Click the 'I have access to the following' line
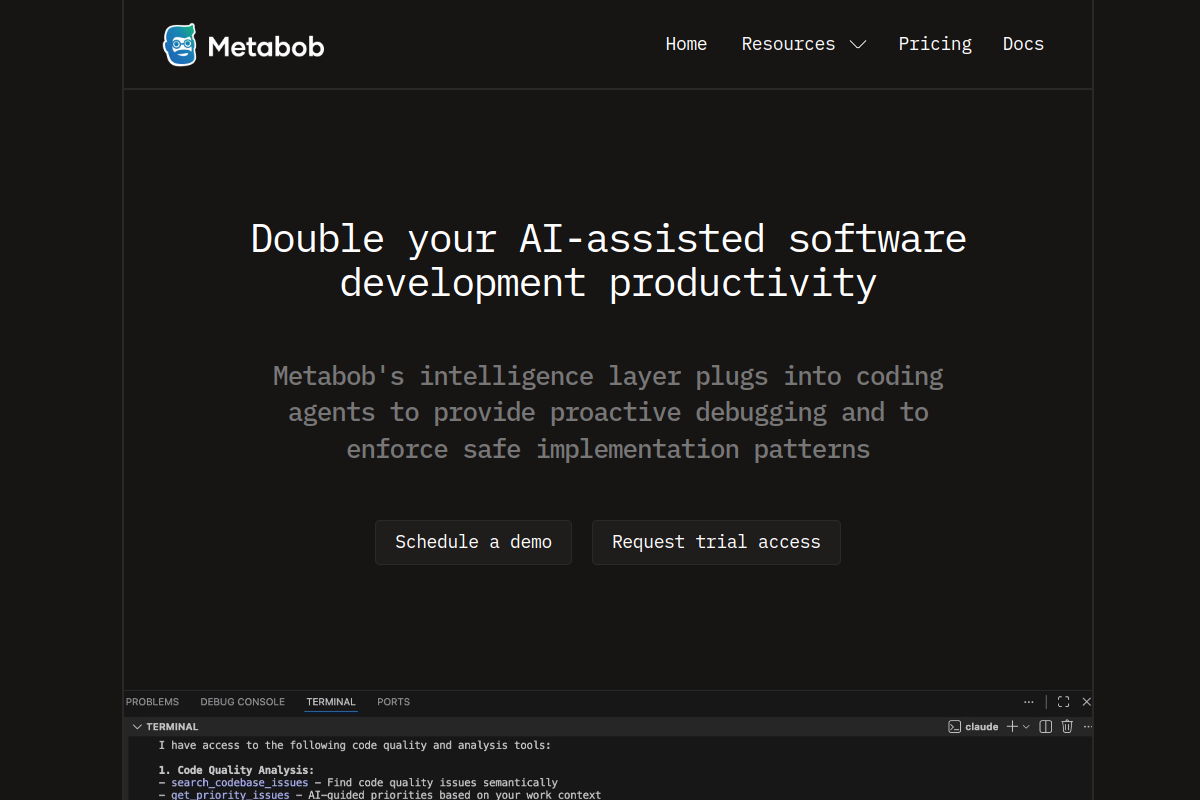Viewport: 1200px width, 800px height. [354, 745]
